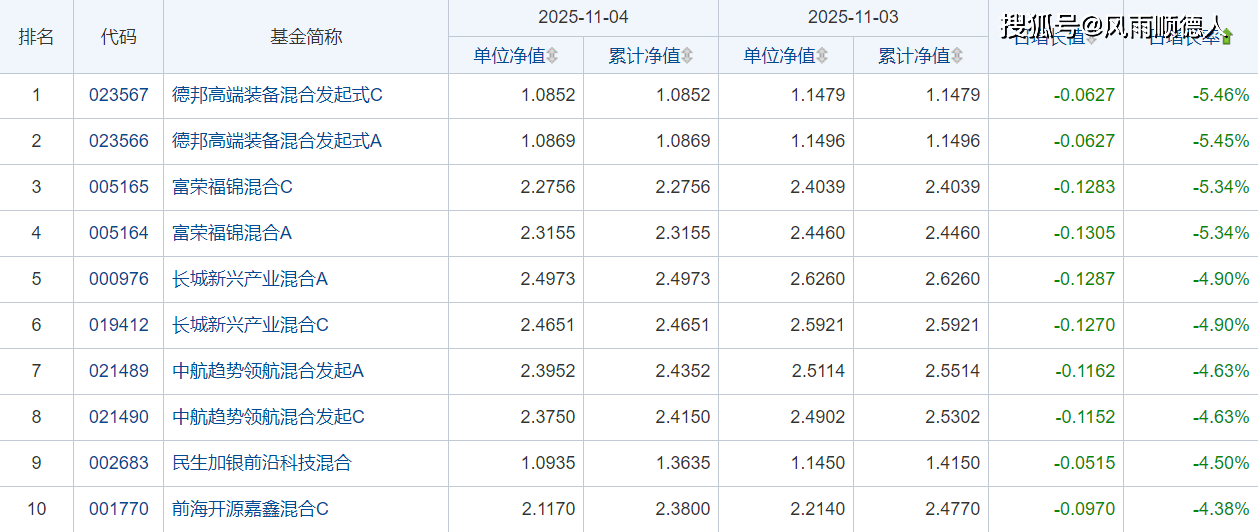This screenshot has height=532, width=1258.
Task: Open fund 富荣福锦混合C
Action: point(232,187)
